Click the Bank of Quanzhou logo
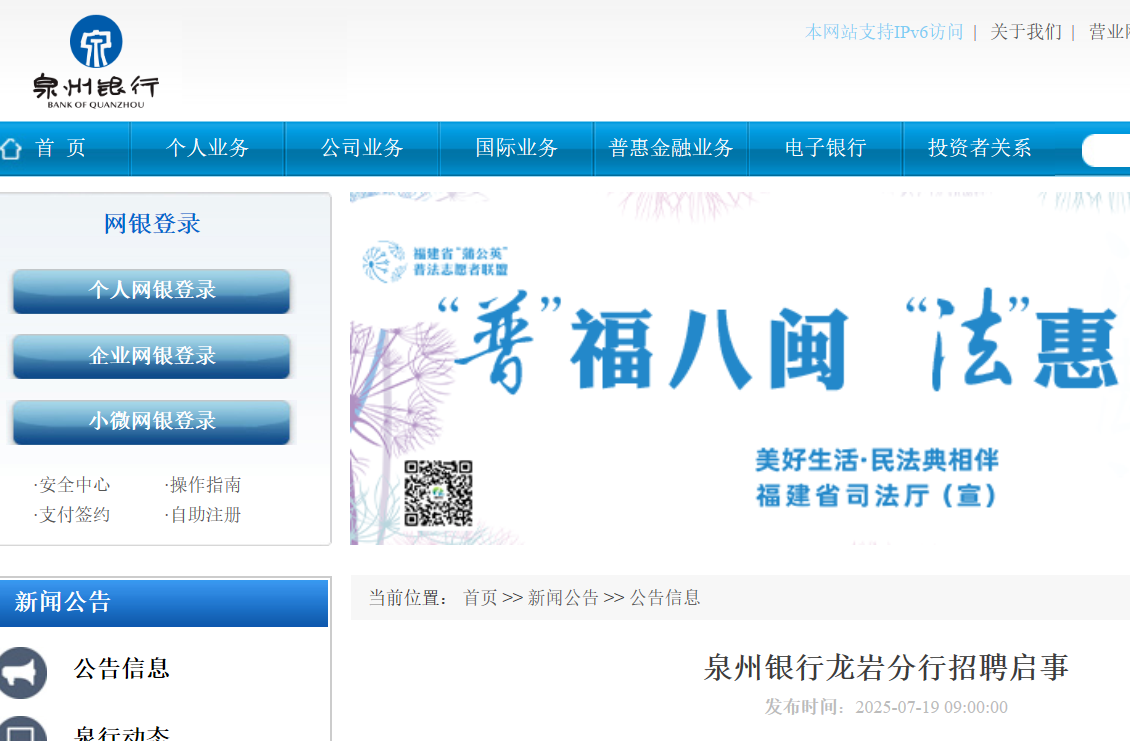1130x741 pixels. [96, 62]
